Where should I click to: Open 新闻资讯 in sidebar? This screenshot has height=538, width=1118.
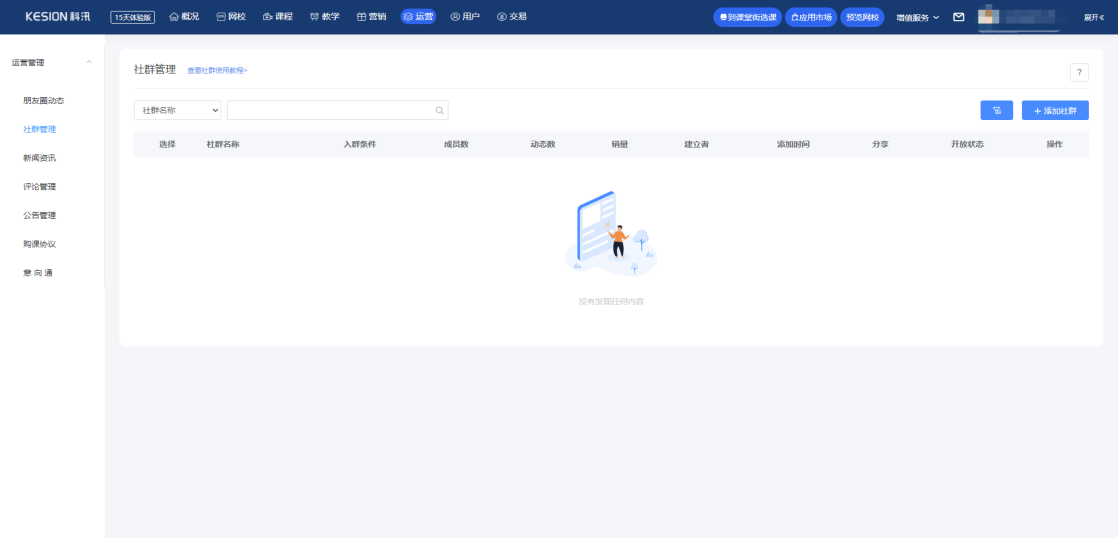click(39, 158)
